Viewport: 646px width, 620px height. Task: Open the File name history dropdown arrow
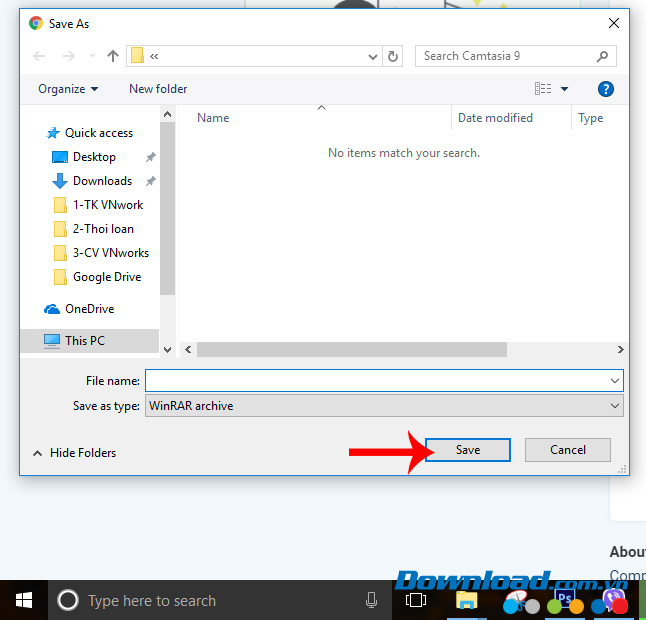[x=614, y=381]
